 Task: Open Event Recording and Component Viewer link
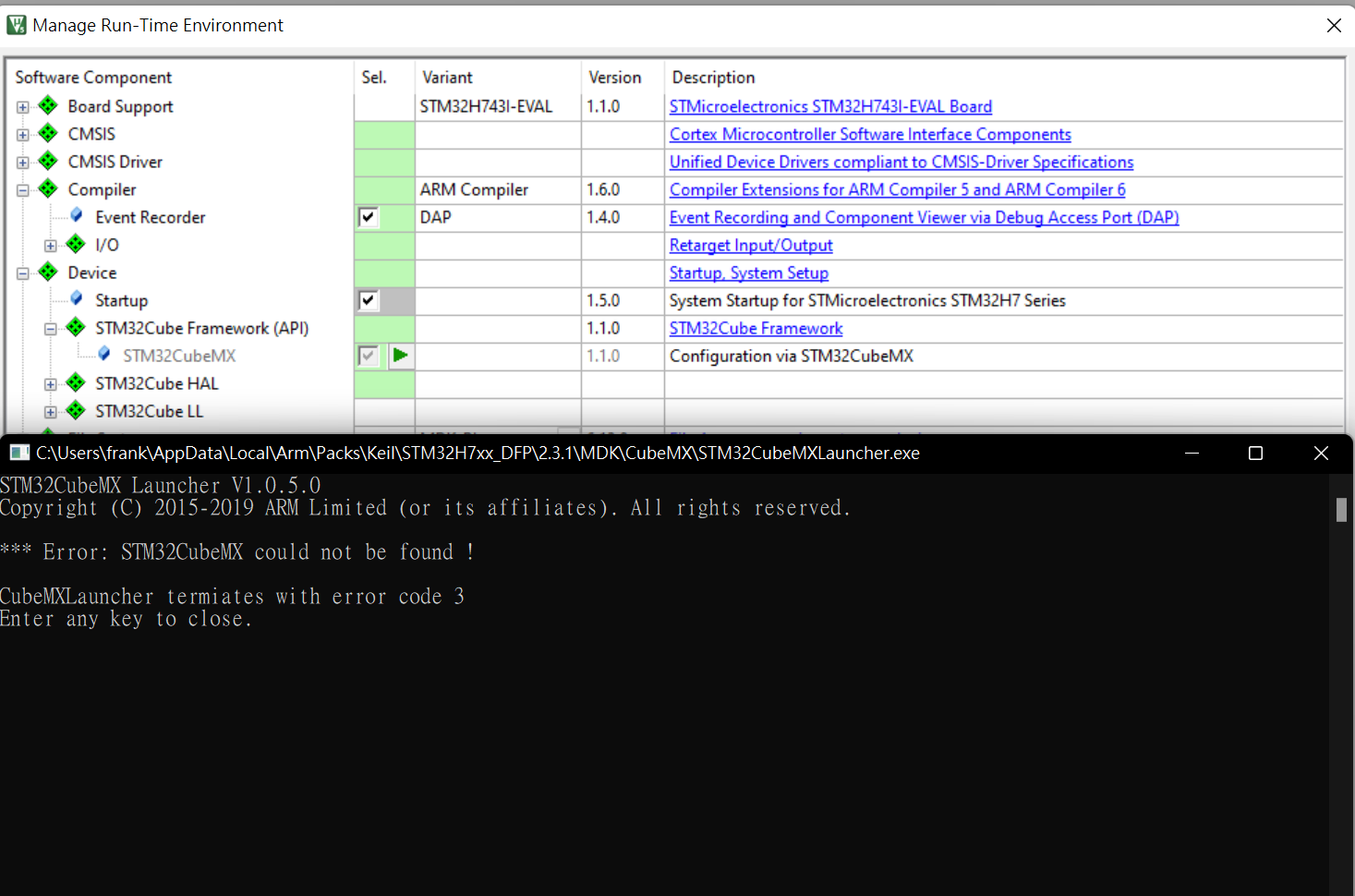coord(925,217)
